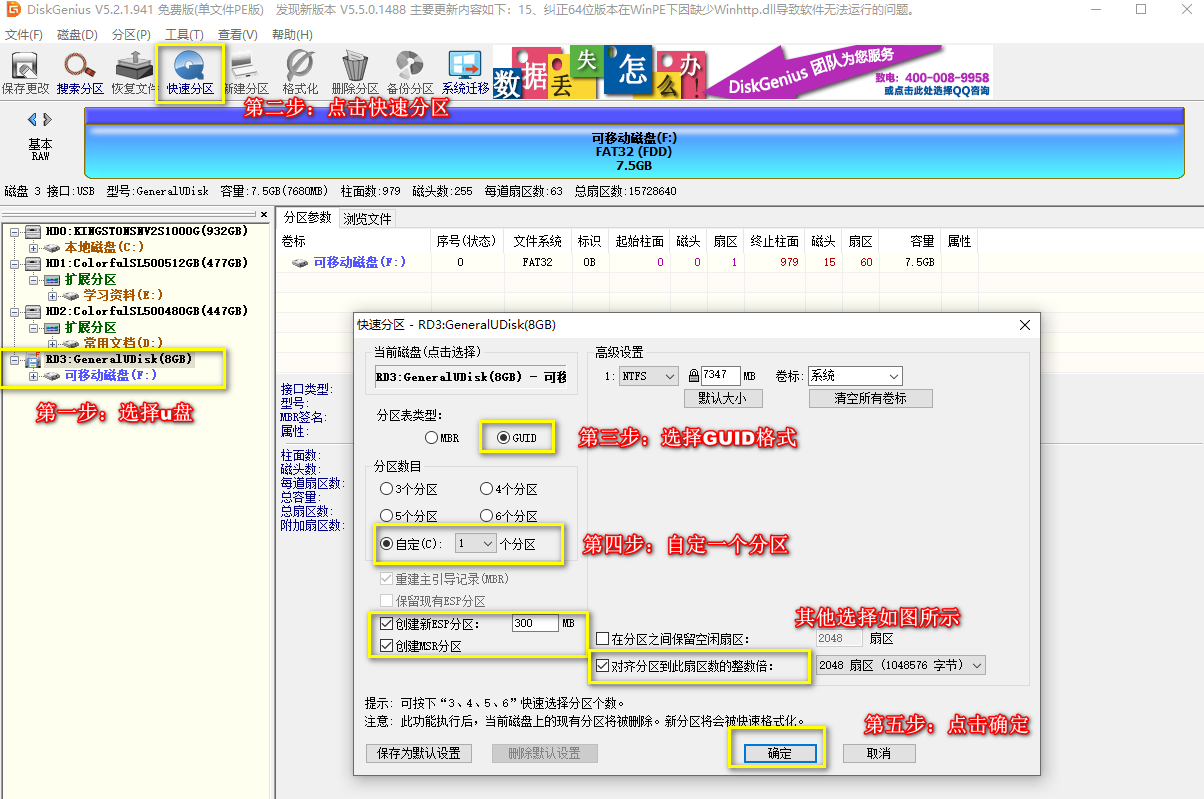This screenshot has height=799, width=1204.
Task: Collapse the HD0 KINGSTON disk node
Action: (x=14, y=231)
